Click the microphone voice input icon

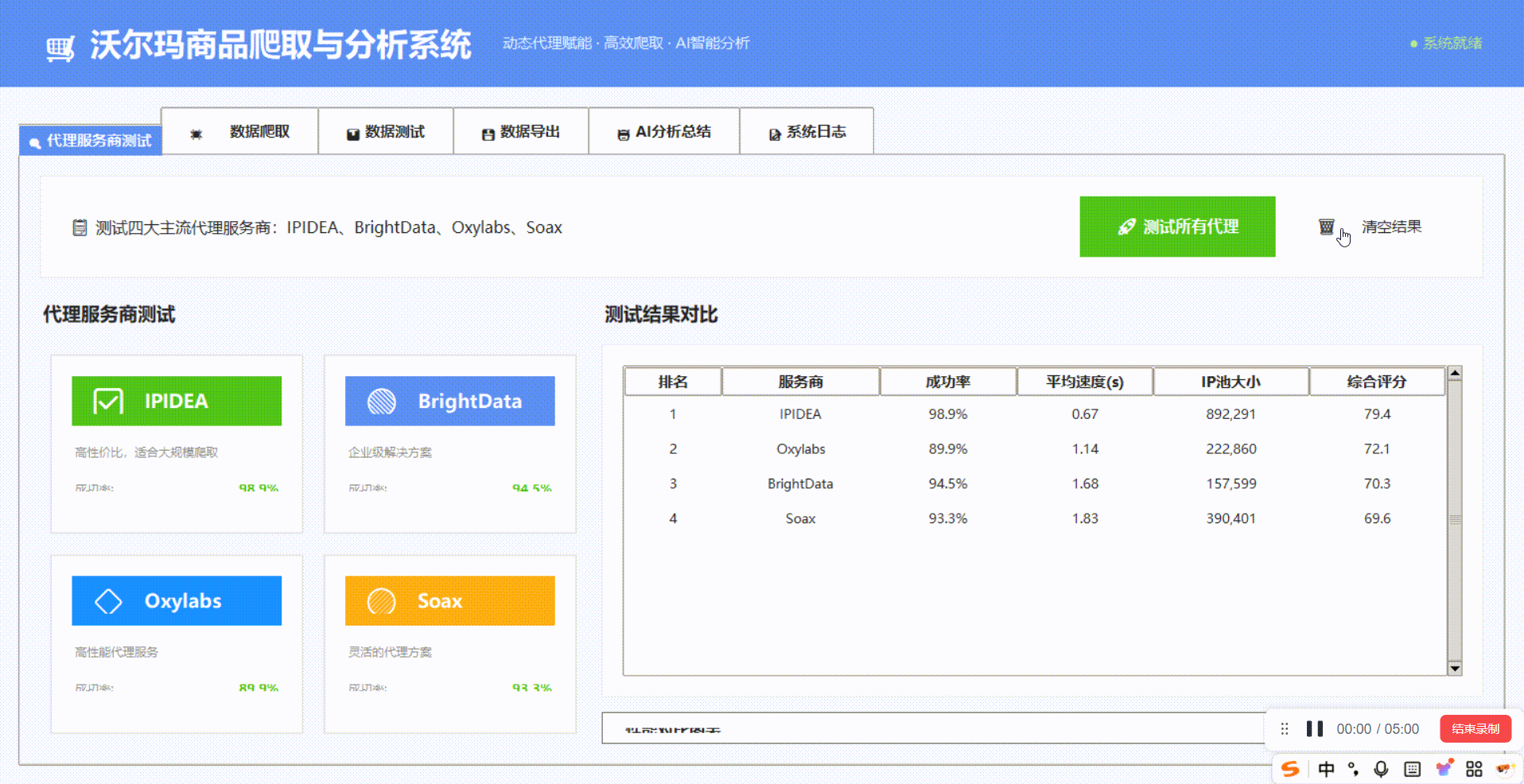(x=1381, y=769)
